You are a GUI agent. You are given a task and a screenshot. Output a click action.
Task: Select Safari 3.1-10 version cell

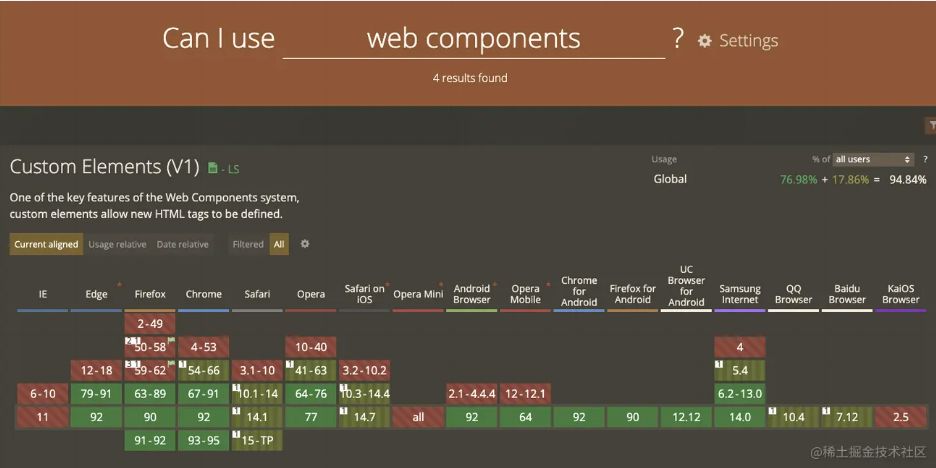(x=257, y=371)
